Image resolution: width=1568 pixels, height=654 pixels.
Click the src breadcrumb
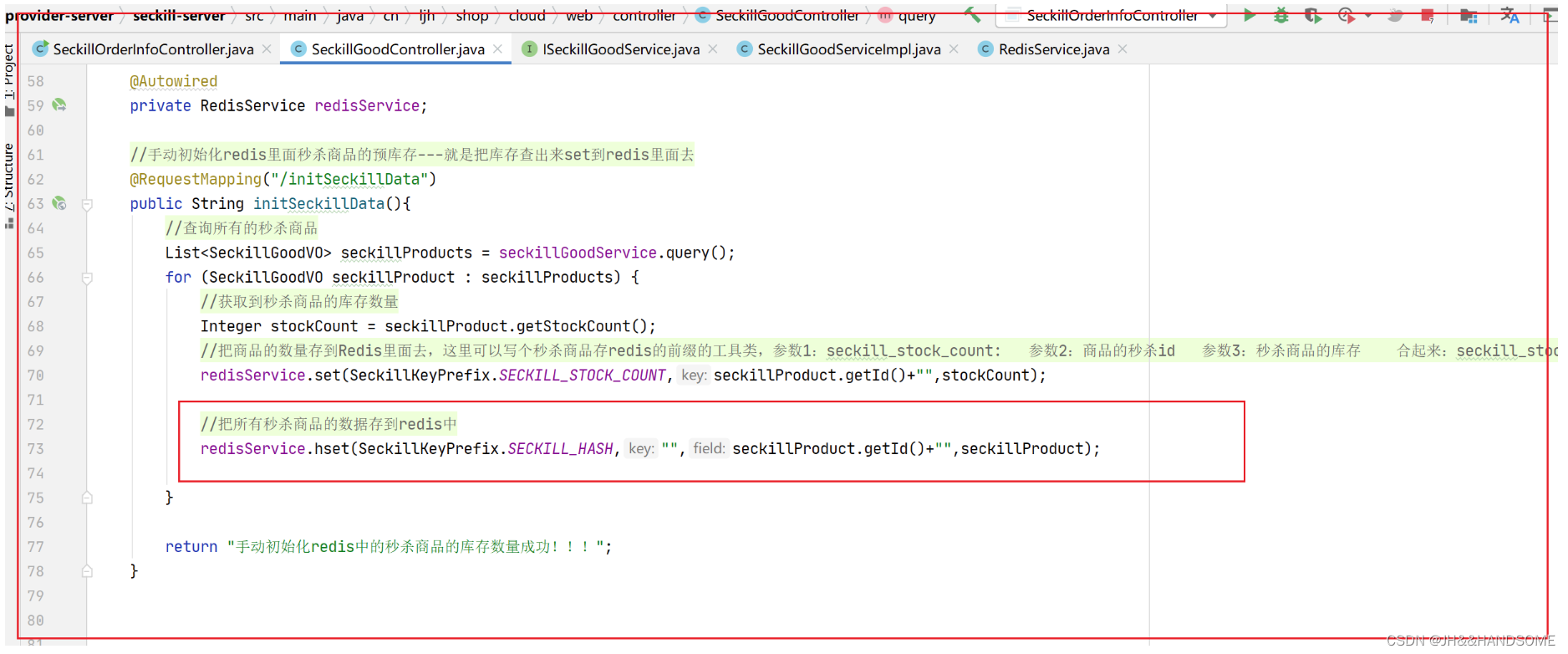coord(254,15)
